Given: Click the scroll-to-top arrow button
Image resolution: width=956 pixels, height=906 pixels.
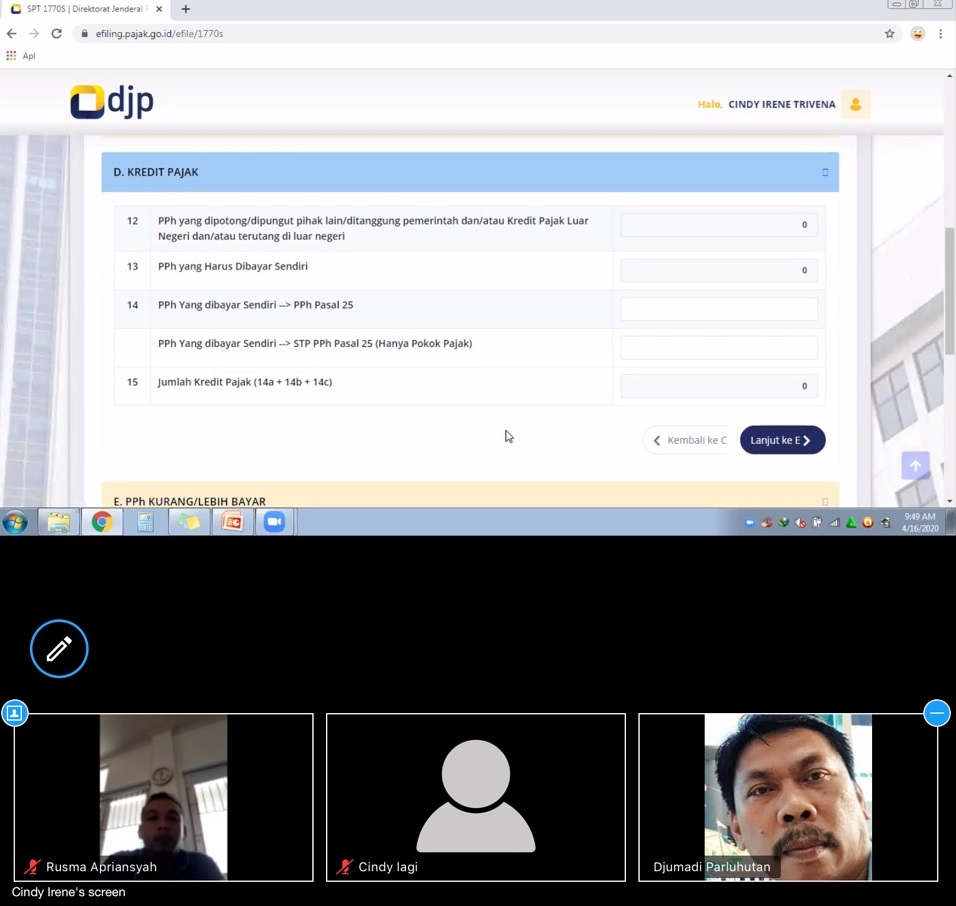Looking at the screenshot, I should point(915,465).
